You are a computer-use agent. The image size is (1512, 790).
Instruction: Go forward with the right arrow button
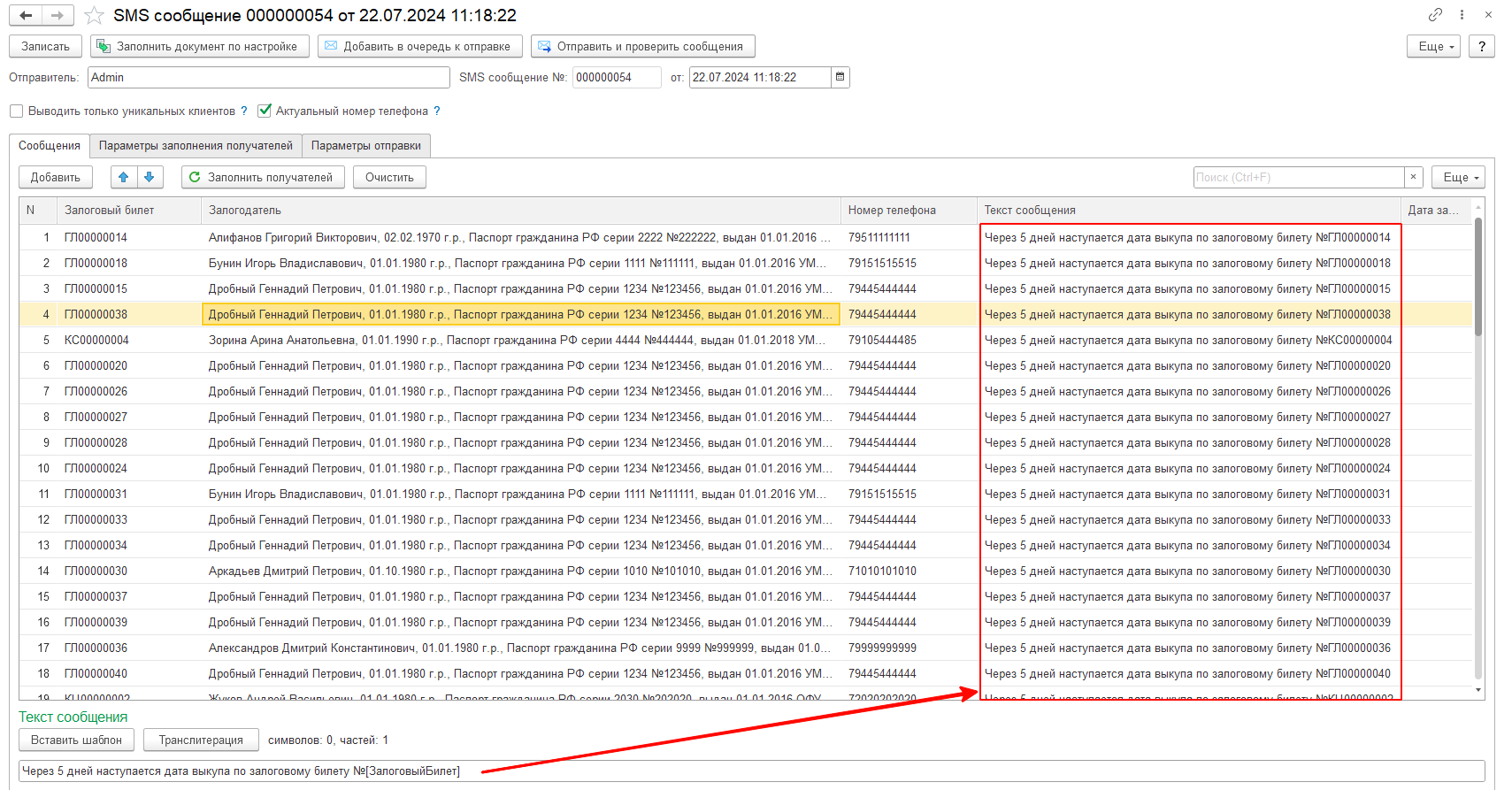pyautogui.click(x=58, y=15)
